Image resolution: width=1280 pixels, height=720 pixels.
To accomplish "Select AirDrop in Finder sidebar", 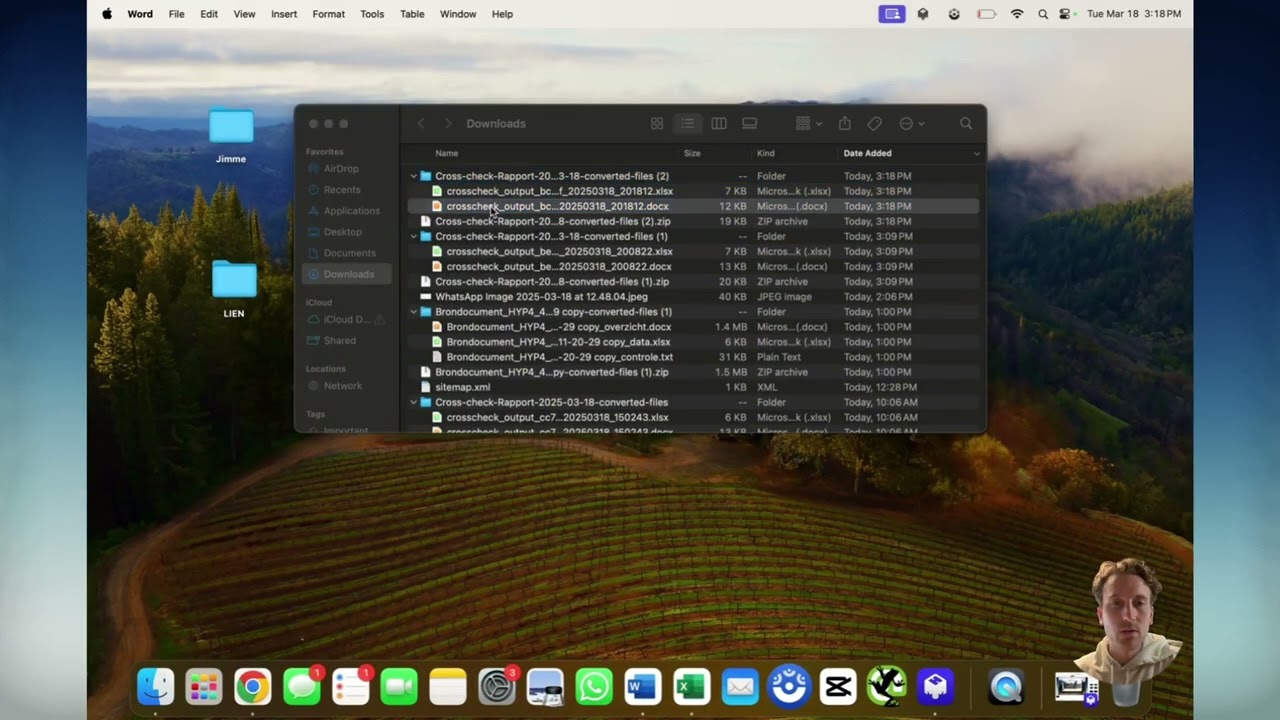I will tap(341, 169).
